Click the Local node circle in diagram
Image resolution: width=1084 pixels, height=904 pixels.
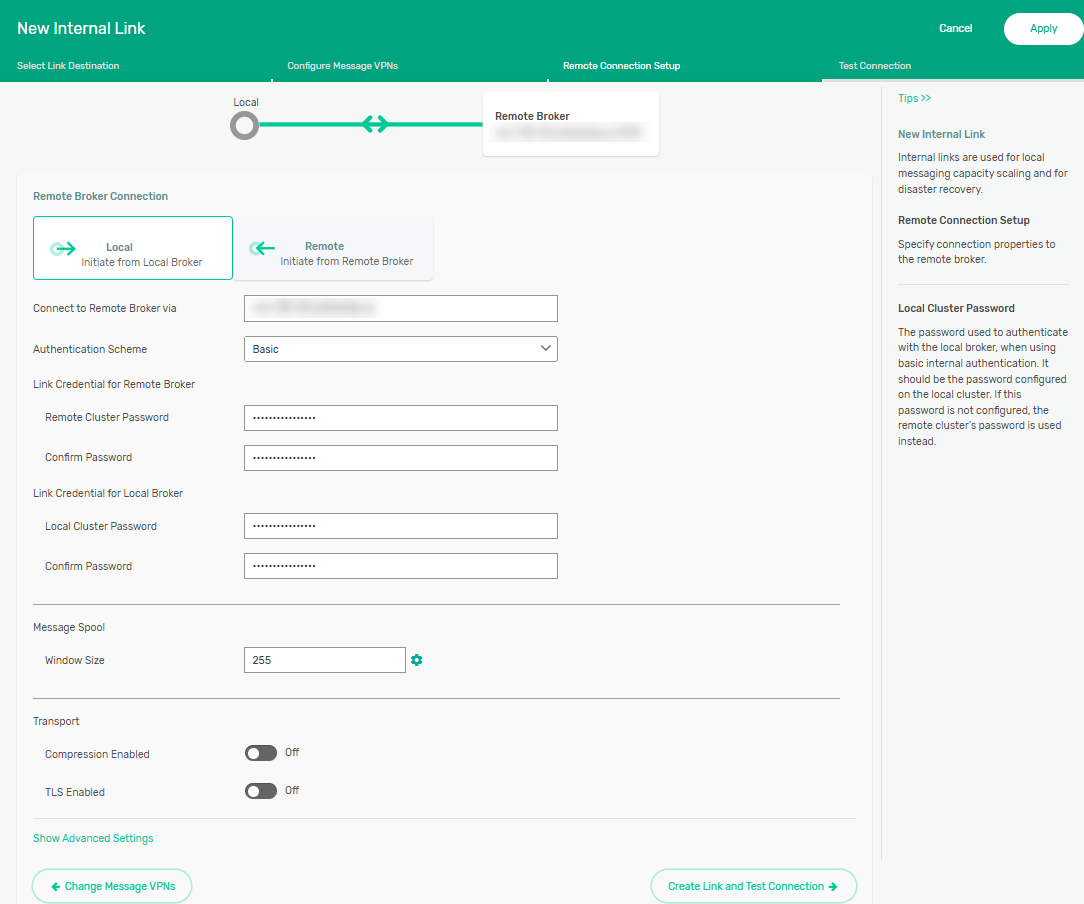pyautogui.click(x=244, y=125)
